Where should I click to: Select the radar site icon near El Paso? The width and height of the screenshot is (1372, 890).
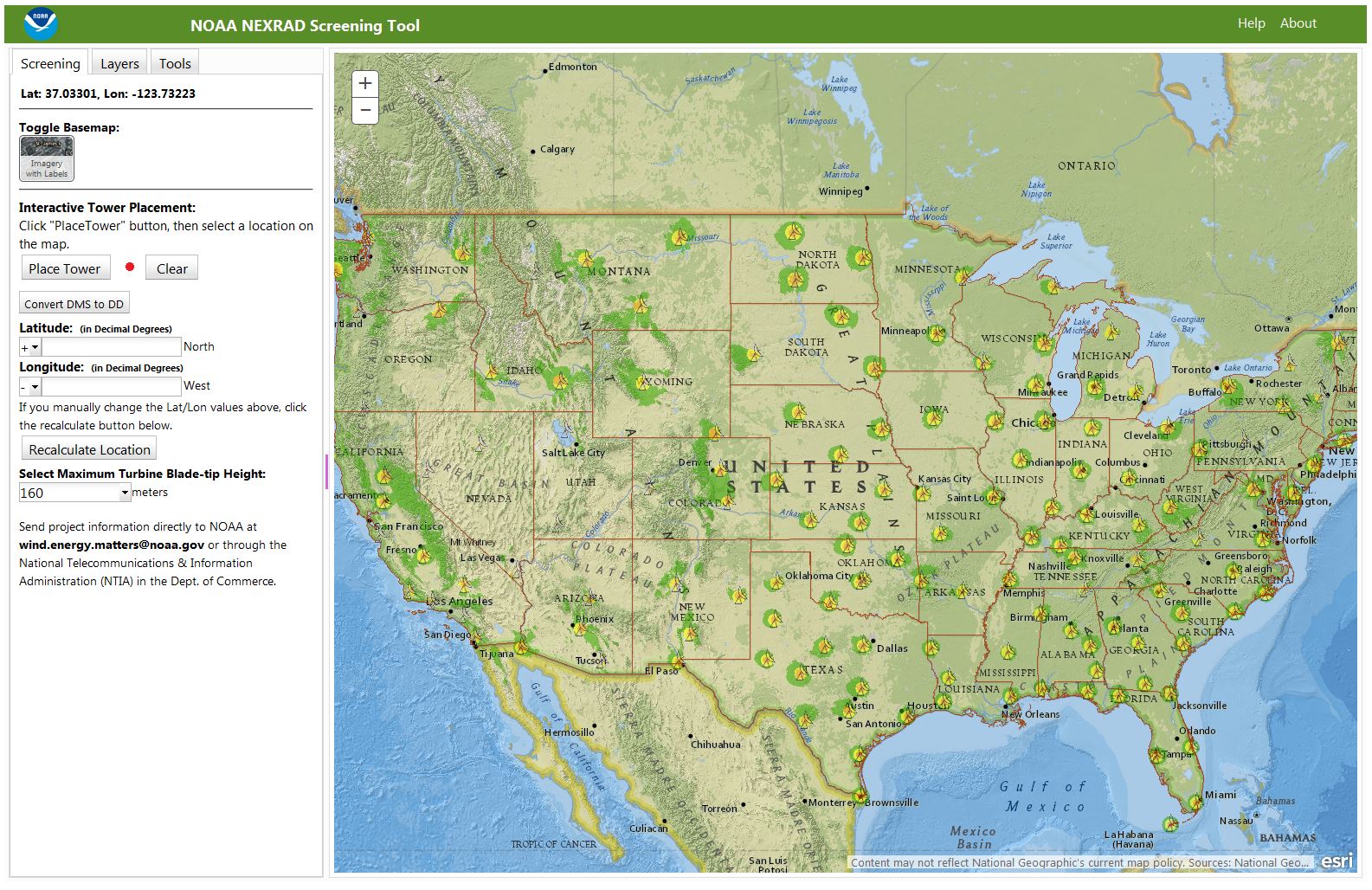[x=677, y=662]
